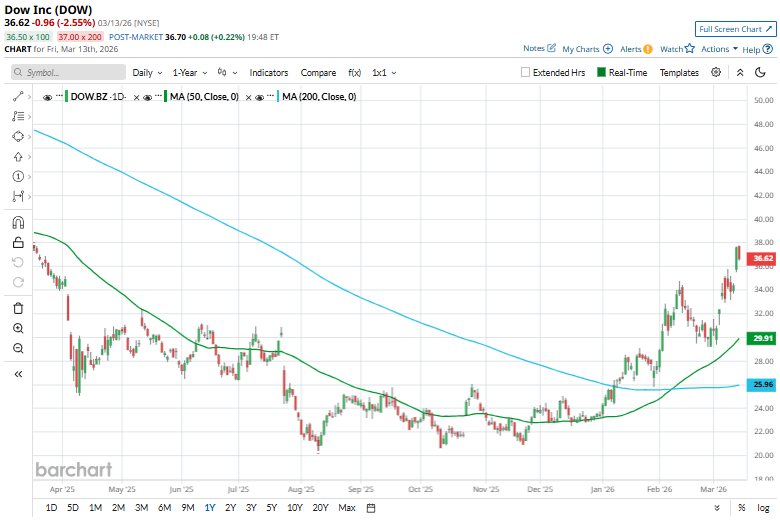The width and height of the screenshot is (780, 522).
Task: Open MA (200, Close, 0) three-dot options menu
Action: (x=271, y=95)
